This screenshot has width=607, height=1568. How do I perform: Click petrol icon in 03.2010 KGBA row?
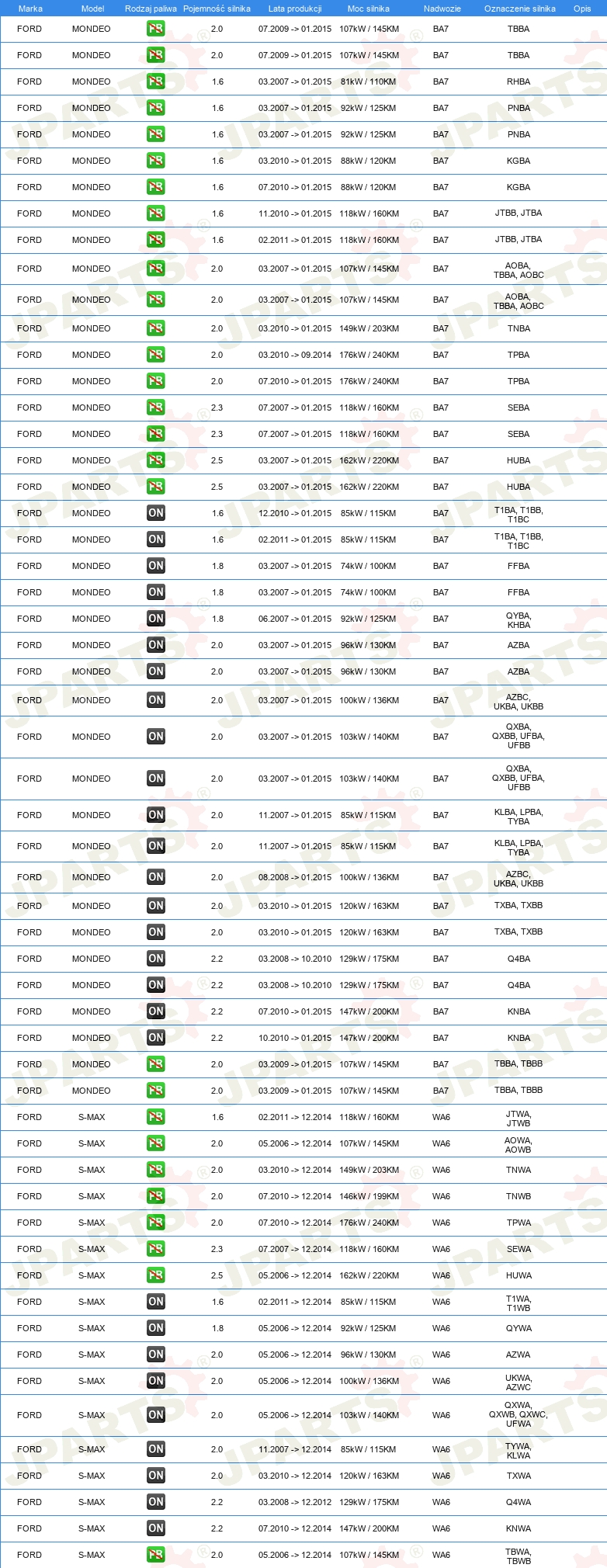tap(156, 161)
